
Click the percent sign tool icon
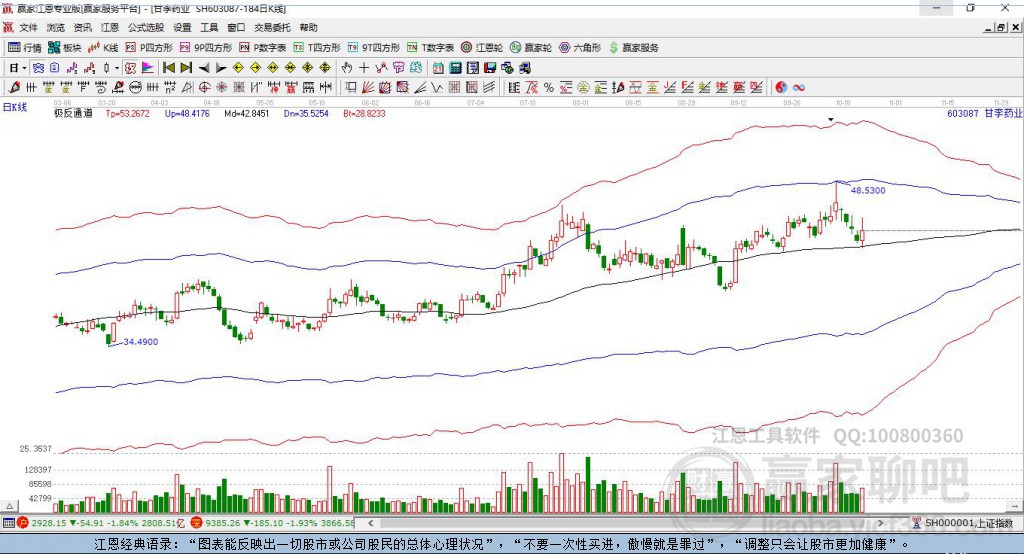click(549, 87)
